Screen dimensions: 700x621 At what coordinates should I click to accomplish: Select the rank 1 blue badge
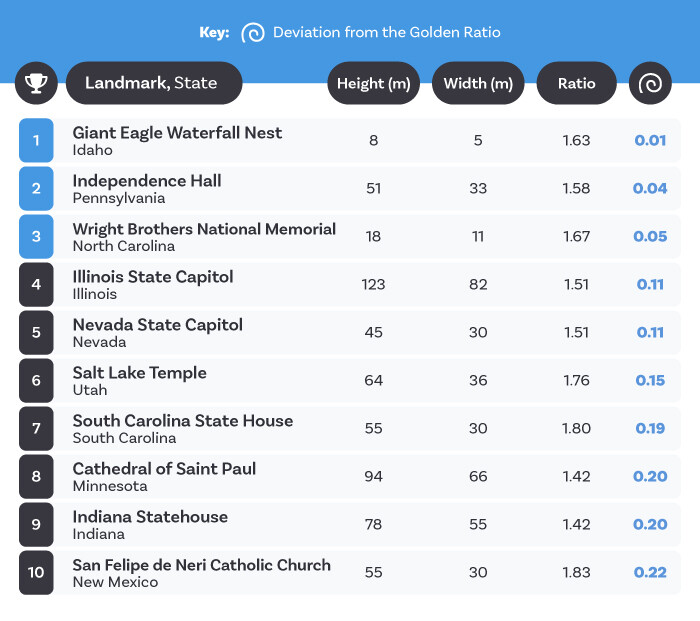36,140
